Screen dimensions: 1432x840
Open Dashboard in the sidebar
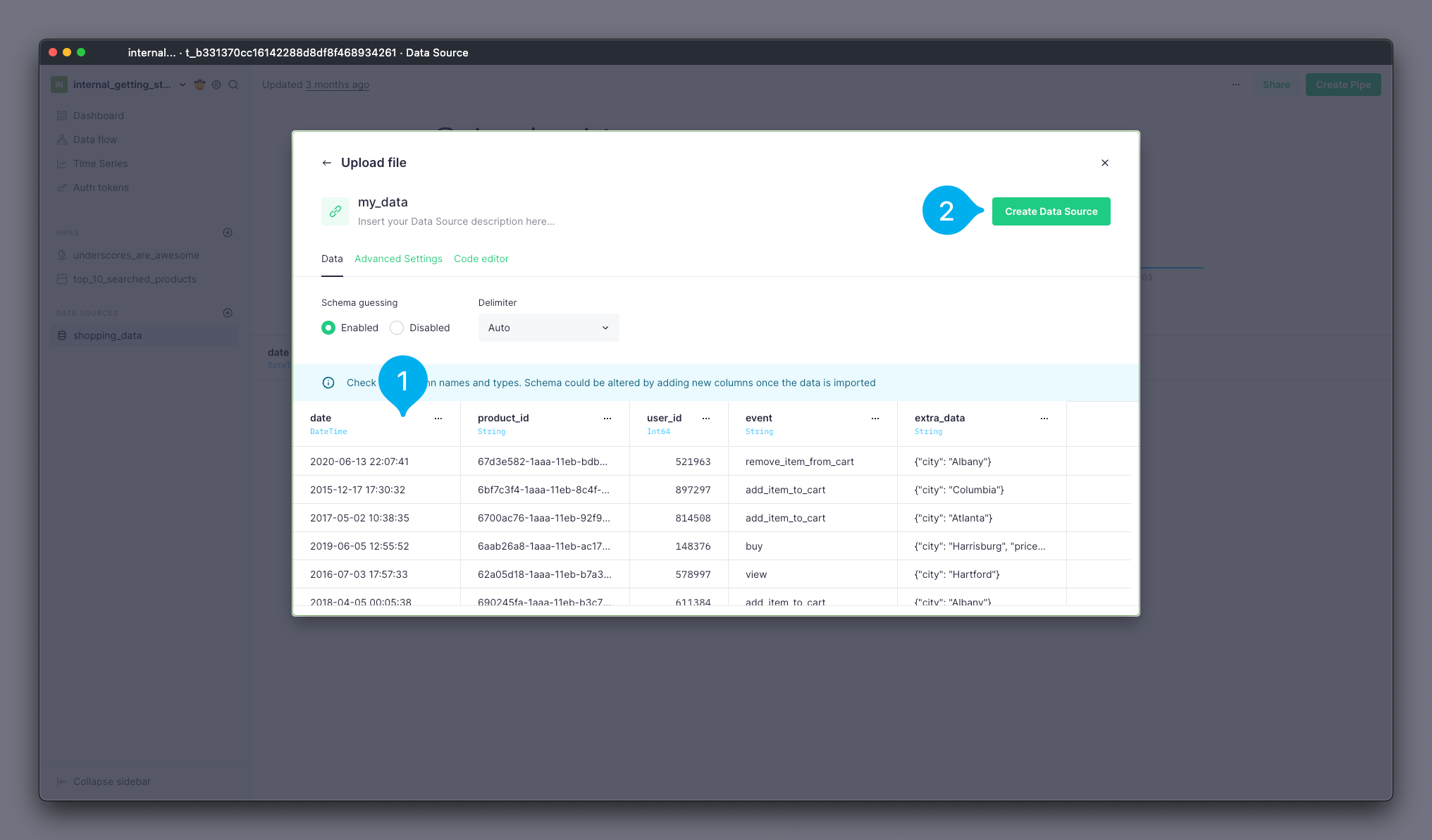point(98,116)
